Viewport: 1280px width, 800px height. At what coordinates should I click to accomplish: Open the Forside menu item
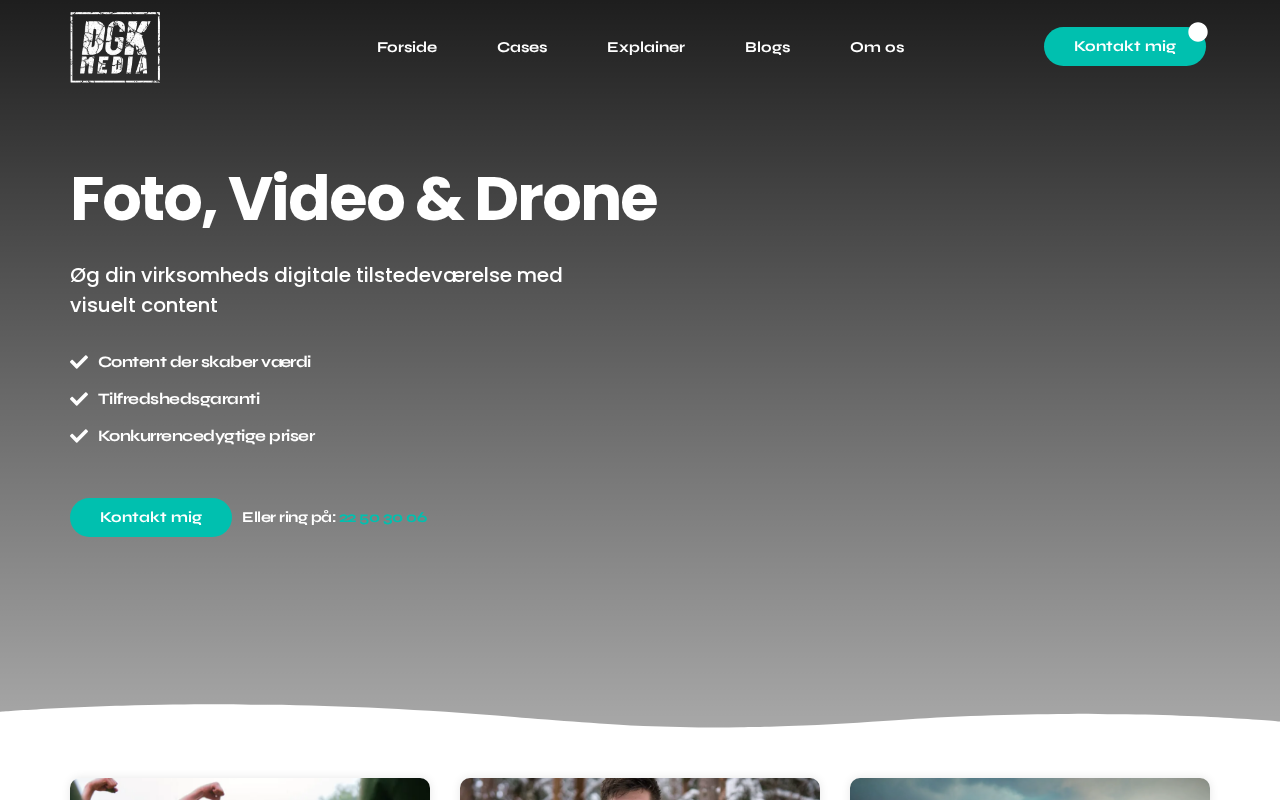pos(407,47)
